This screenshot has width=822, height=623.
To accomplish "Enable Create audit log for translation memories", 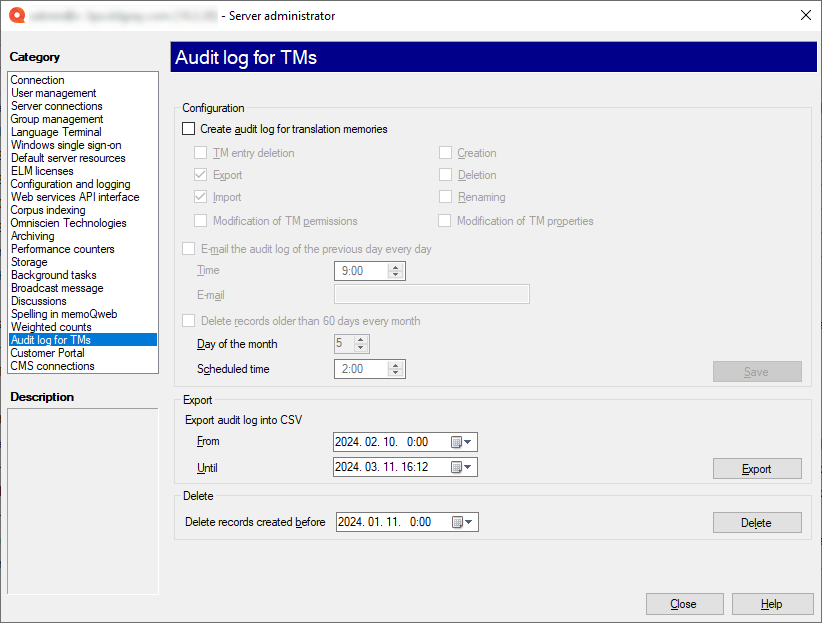I will (x=189, y=129).
